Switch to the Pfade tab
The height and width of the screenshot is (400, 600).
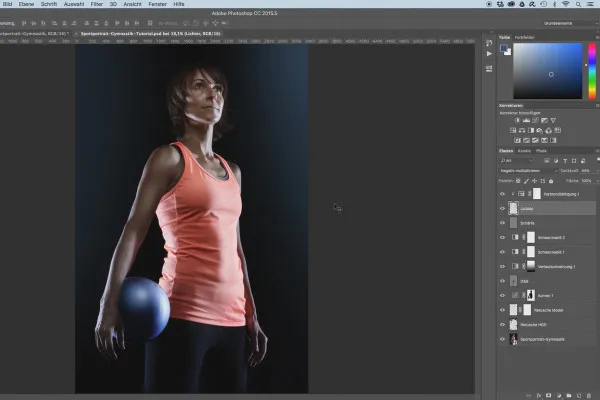click(541, 151)
